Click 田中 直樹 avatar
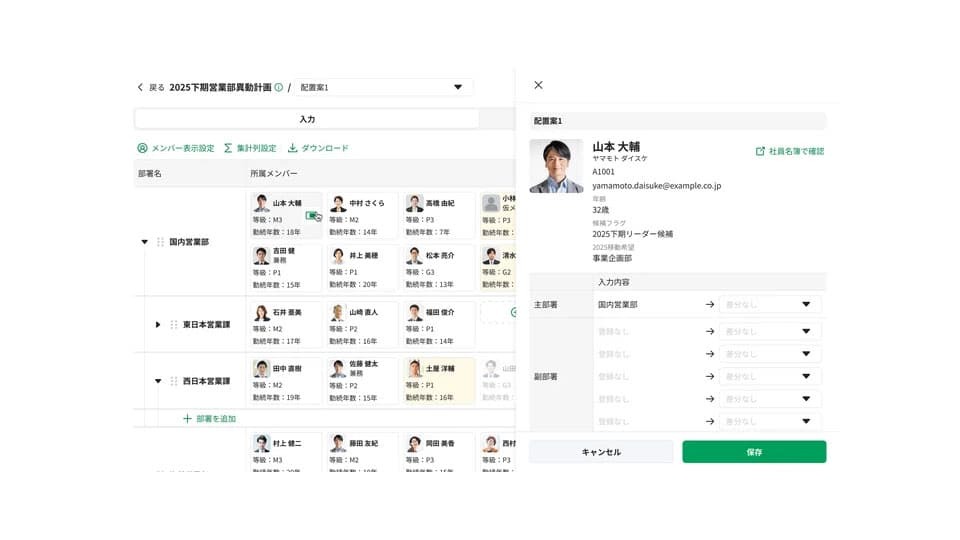The width and height of the screenshot is (960, 540). point(261,369)
